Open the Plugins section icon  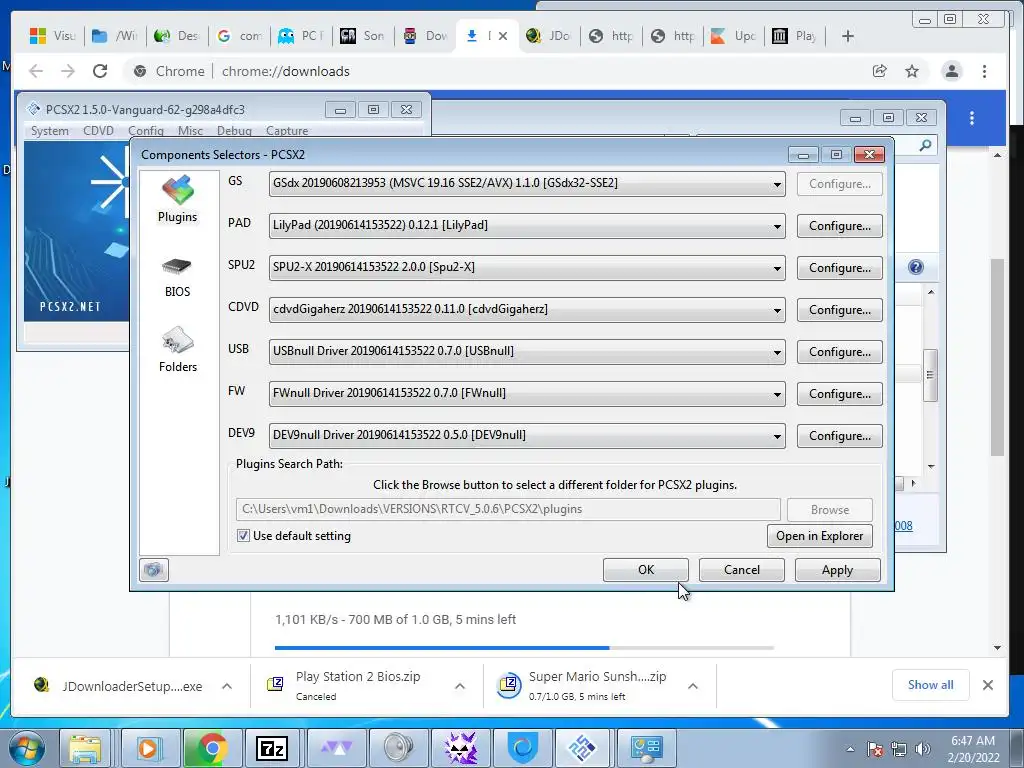[x=178, y=199]
